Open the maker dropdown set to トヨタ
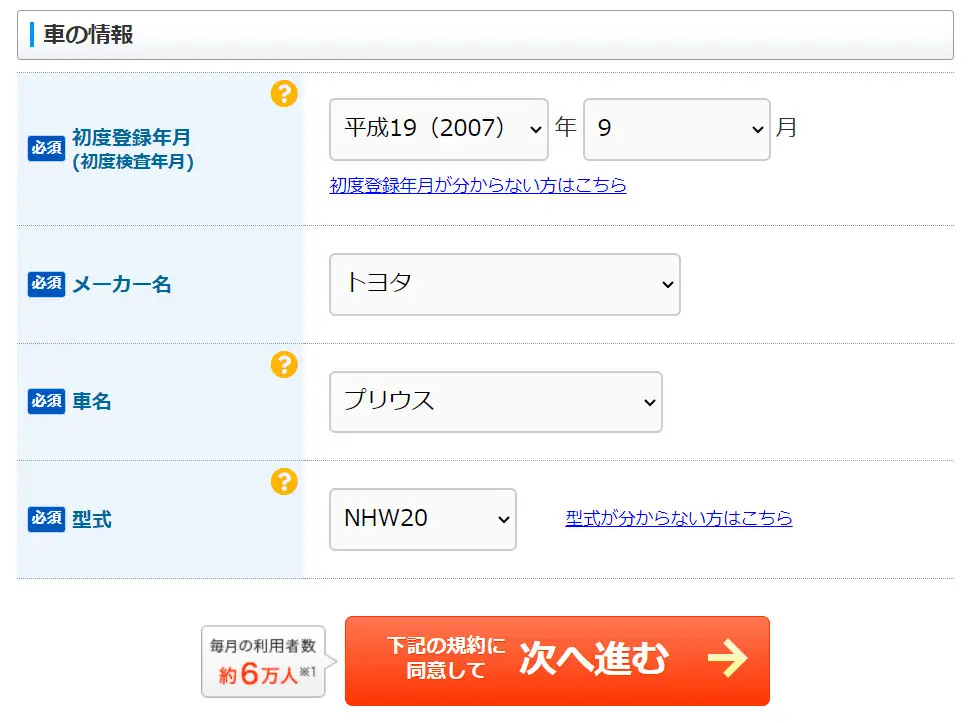 504,284
